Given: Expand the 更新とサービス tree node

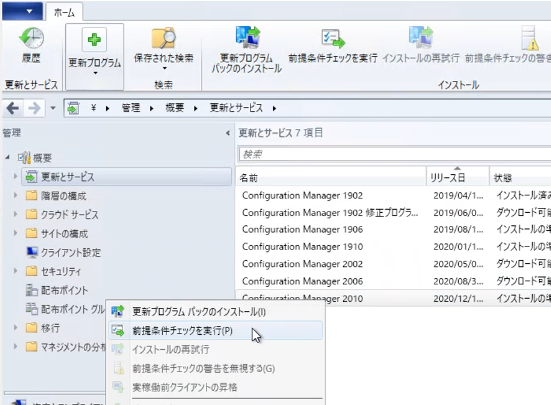Looking at the screenshot, I should click(15, 176).
